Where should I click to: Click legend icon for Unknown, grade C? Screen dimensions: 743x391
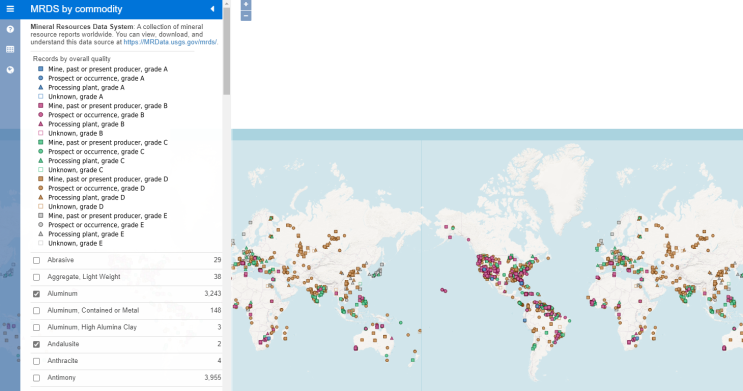tap(41, 170)
